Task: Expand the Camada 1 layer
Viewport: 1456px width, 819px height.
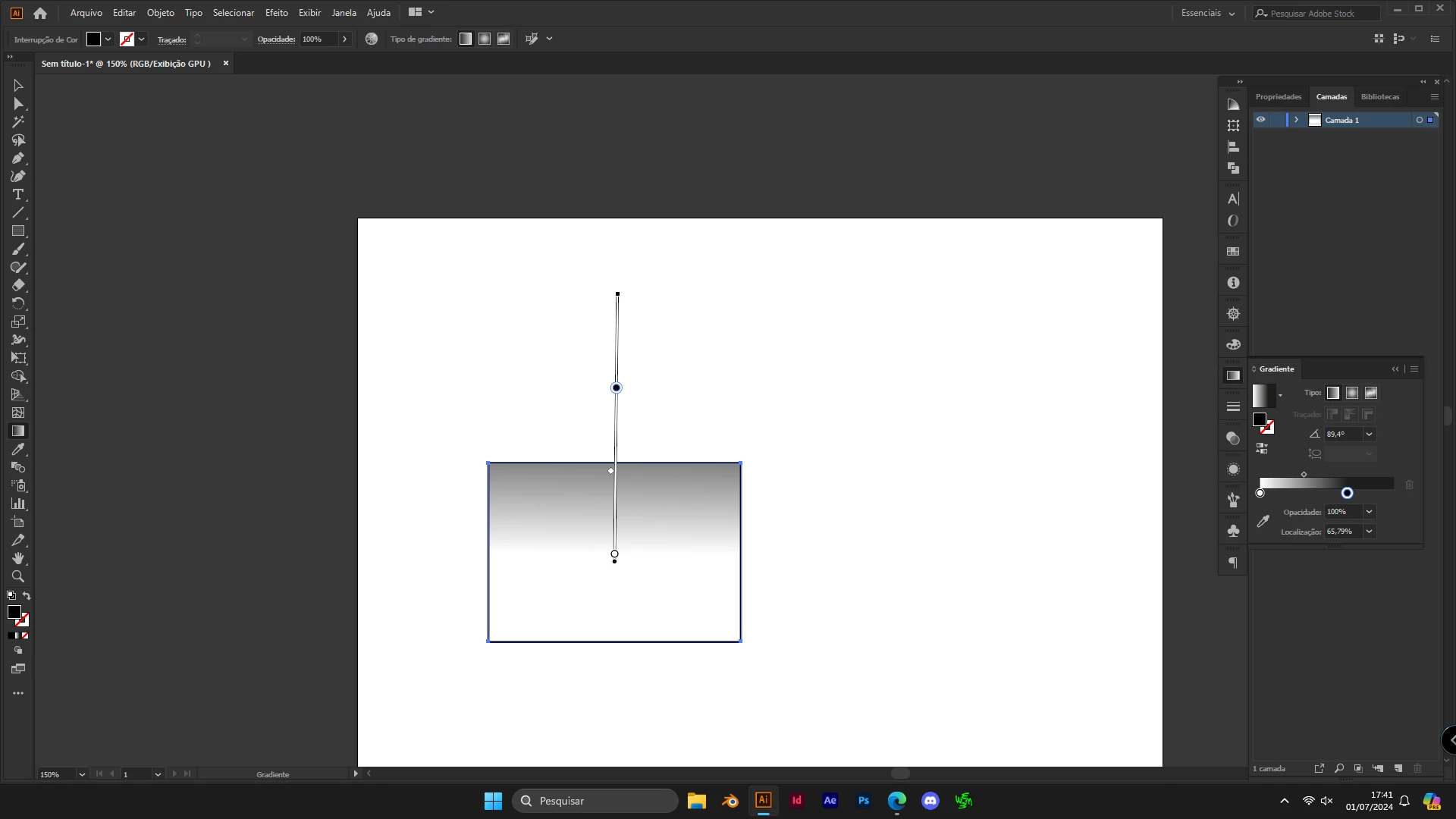Action: 1296,120
